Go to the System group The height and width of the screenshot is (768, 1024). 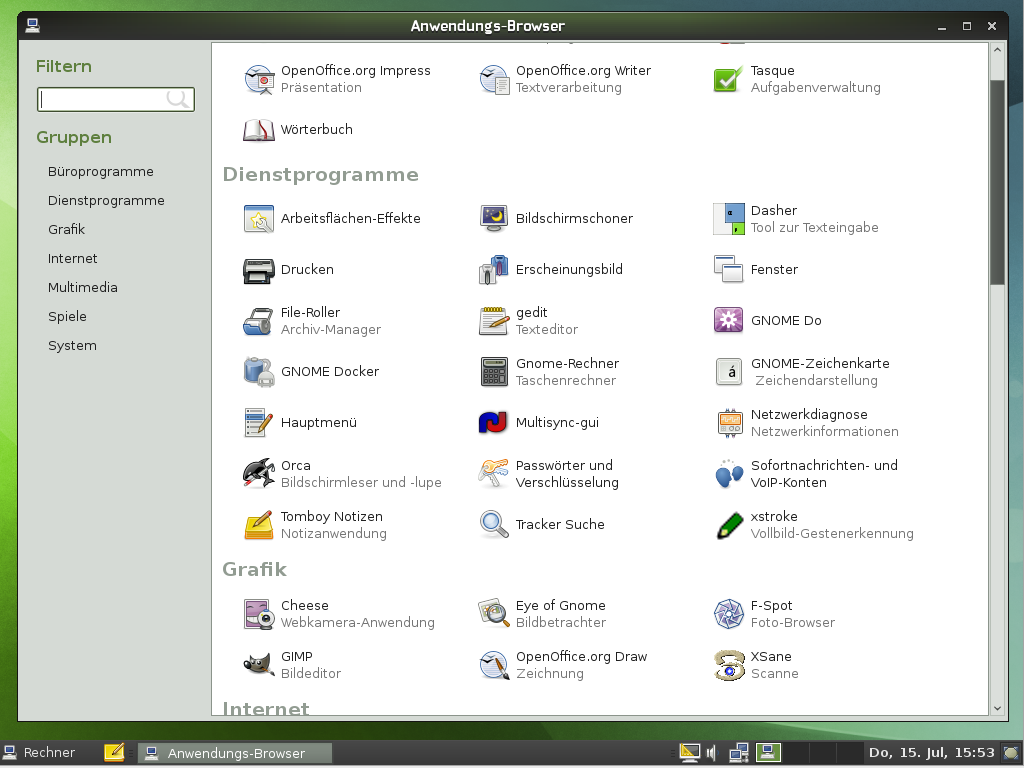72,346
